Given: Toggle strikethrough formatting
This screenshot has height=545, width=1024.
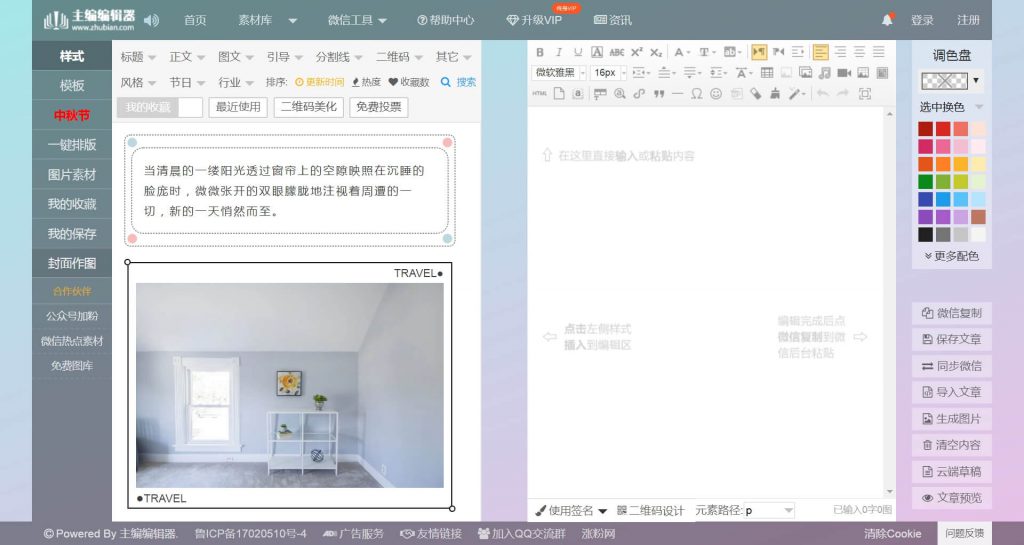Looking at the screenshot, I should pos(616,52).
